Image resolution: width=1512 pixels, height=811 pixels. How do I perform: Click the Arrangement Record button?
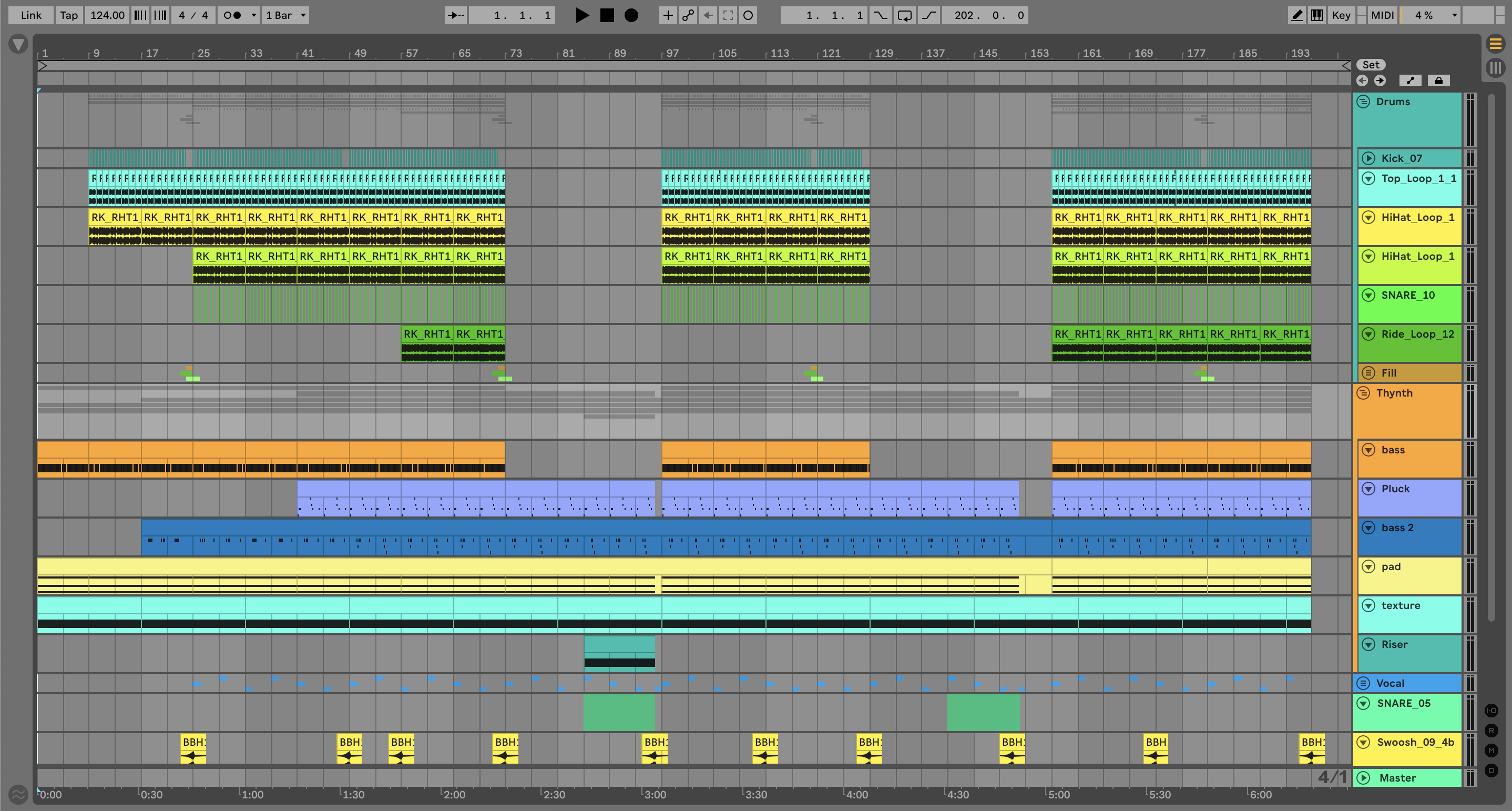coord(631,15)
